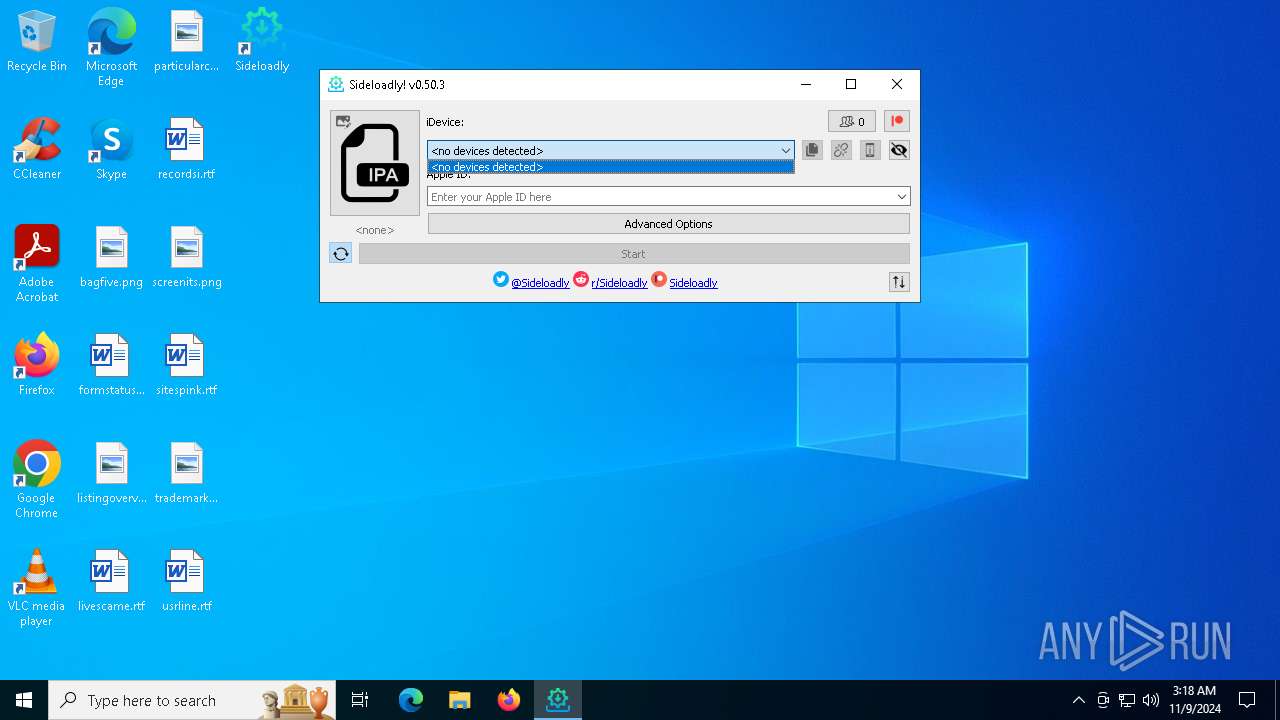
Task: Show hidden system tray icons
Action: pyautogui.click(x=1078, y=700)
